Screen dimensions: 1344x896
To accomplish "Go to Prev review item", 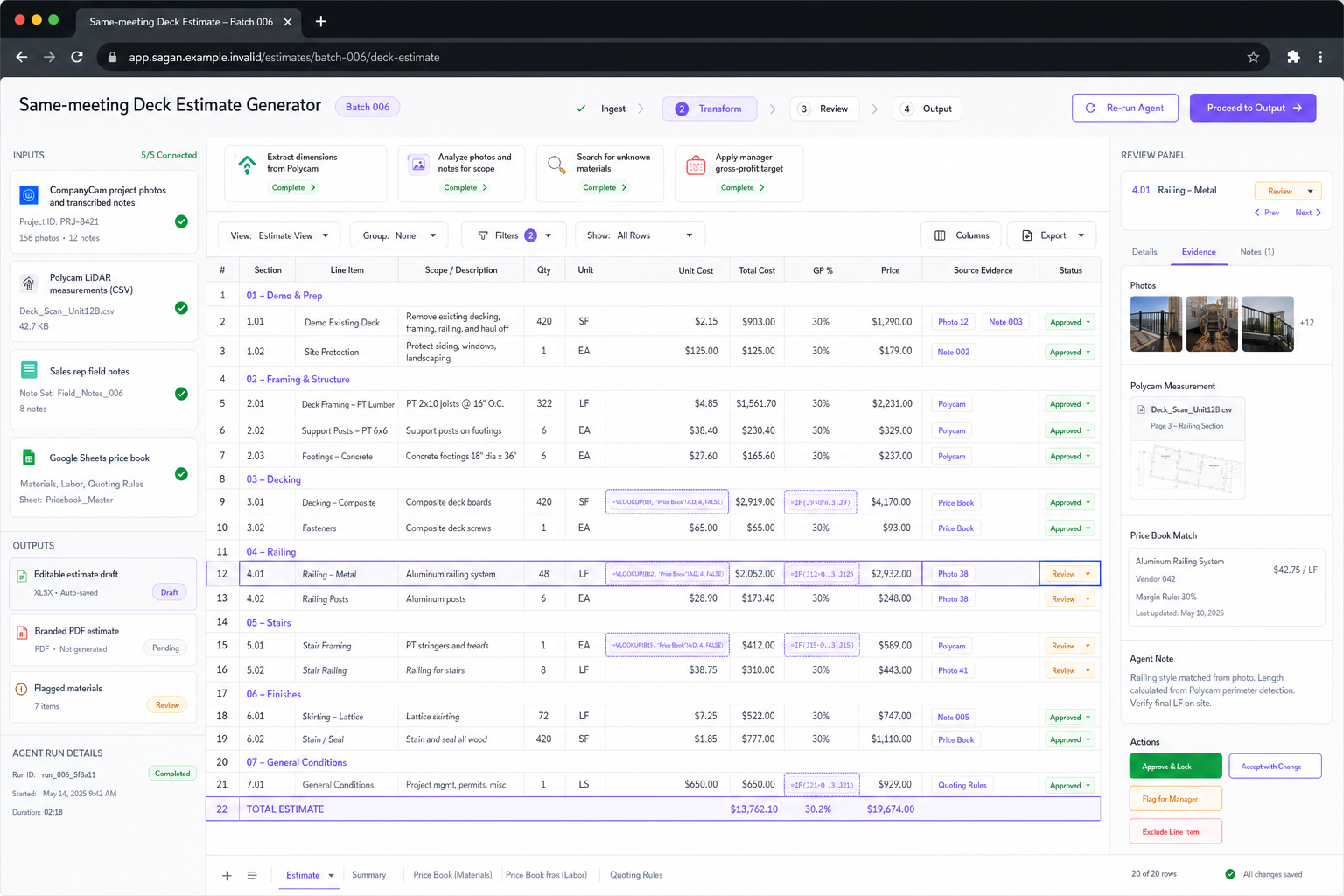I will tap(1267, 213).
